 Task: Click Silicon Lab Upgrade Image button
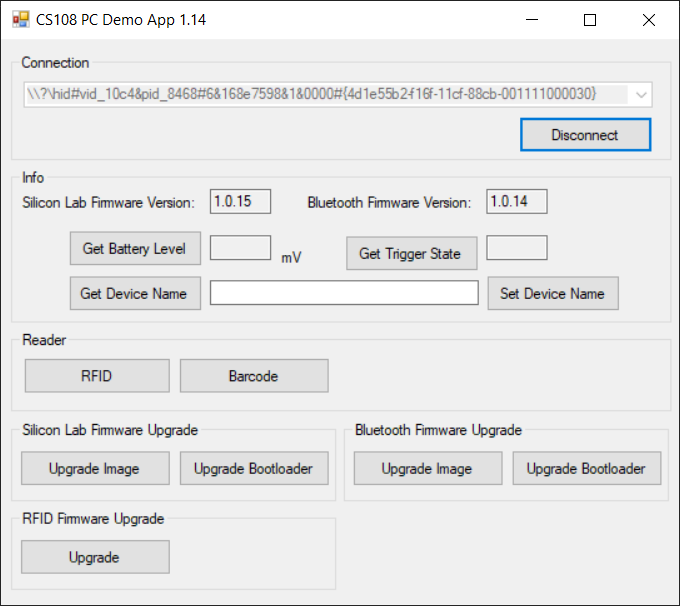95,468
